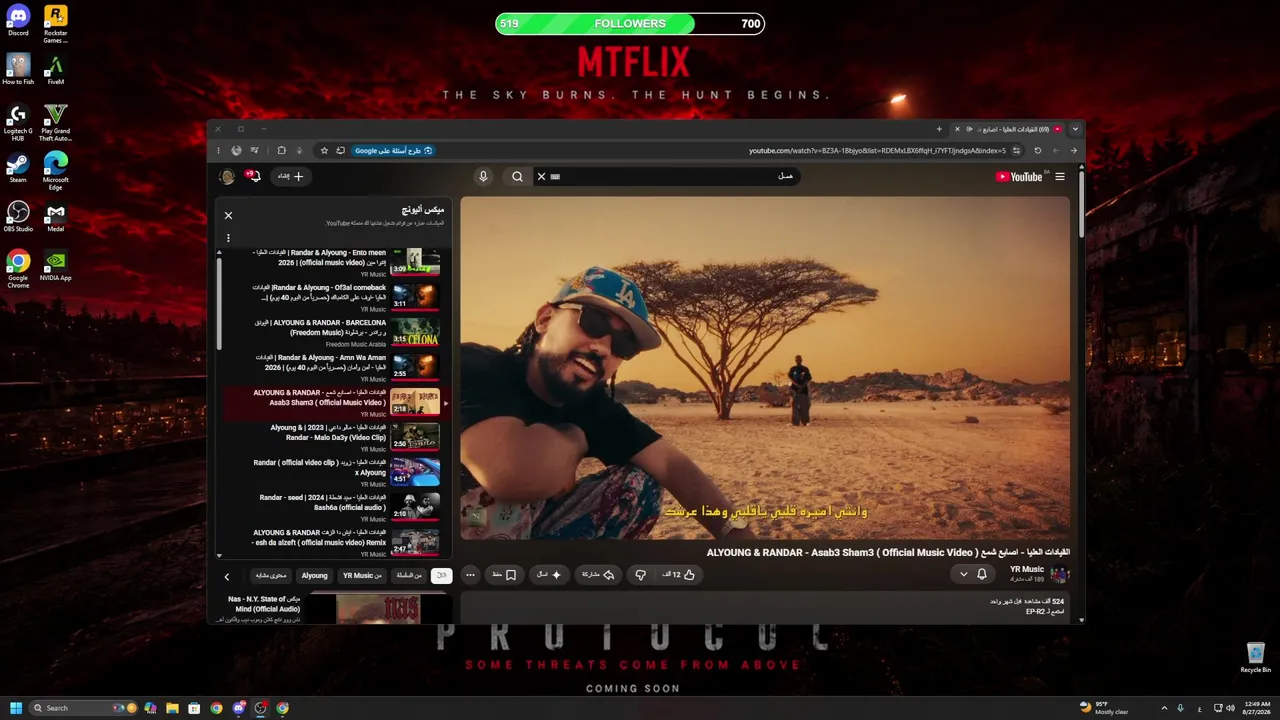The height and width of the screenshot is (720, 1280).
Task: Select the 'YR Music' filter chip
Action: click(362, 575)
